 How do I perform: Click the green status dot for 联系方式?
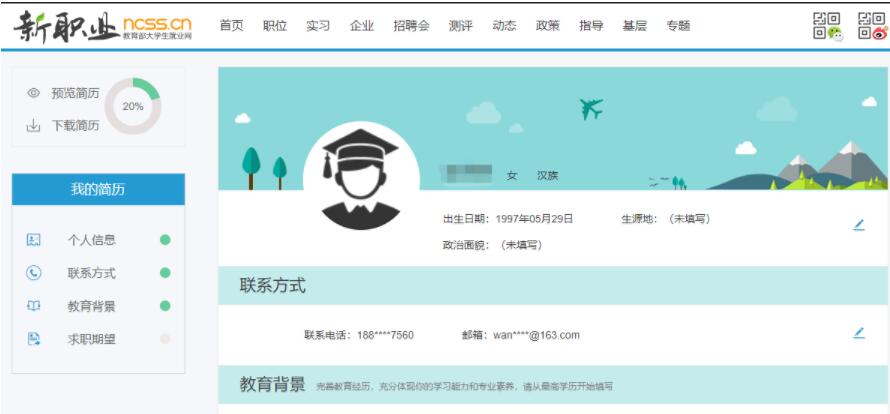pyautogui.click(x=165, y=273)
